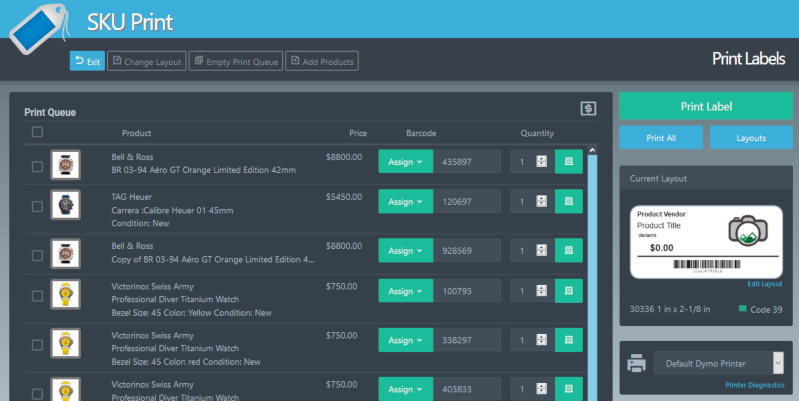Check the Victorinox Color: red row checkbox

(37, 345)
